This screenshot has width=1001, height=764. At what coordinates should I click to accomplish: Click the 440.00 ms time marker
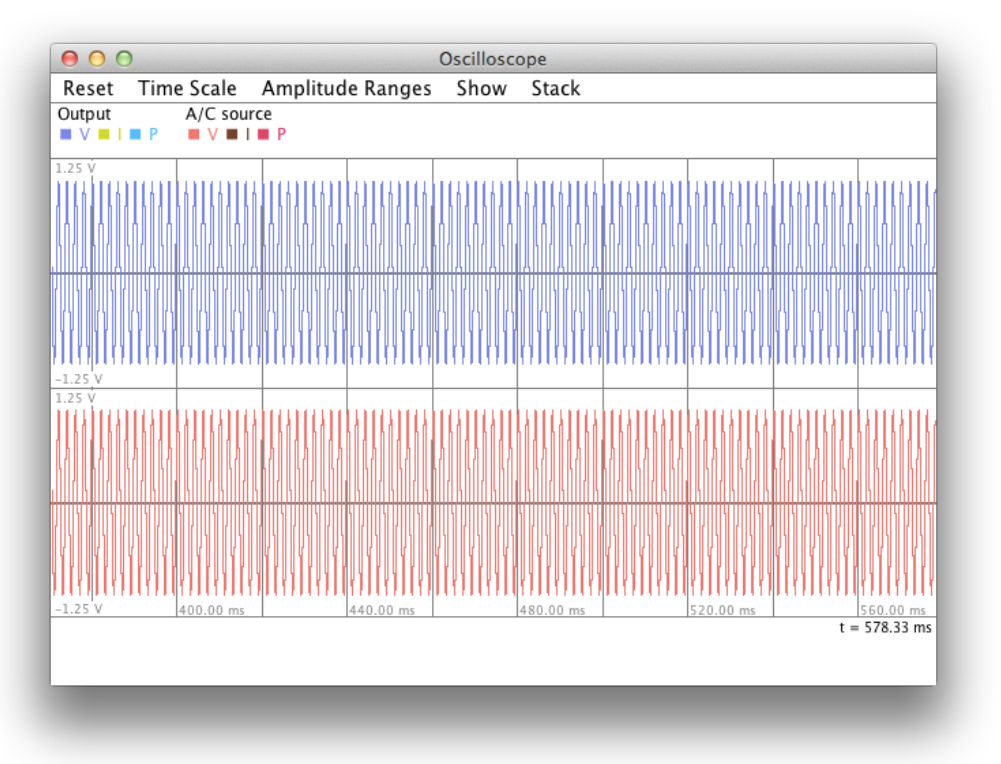click(x=382, y=610)
